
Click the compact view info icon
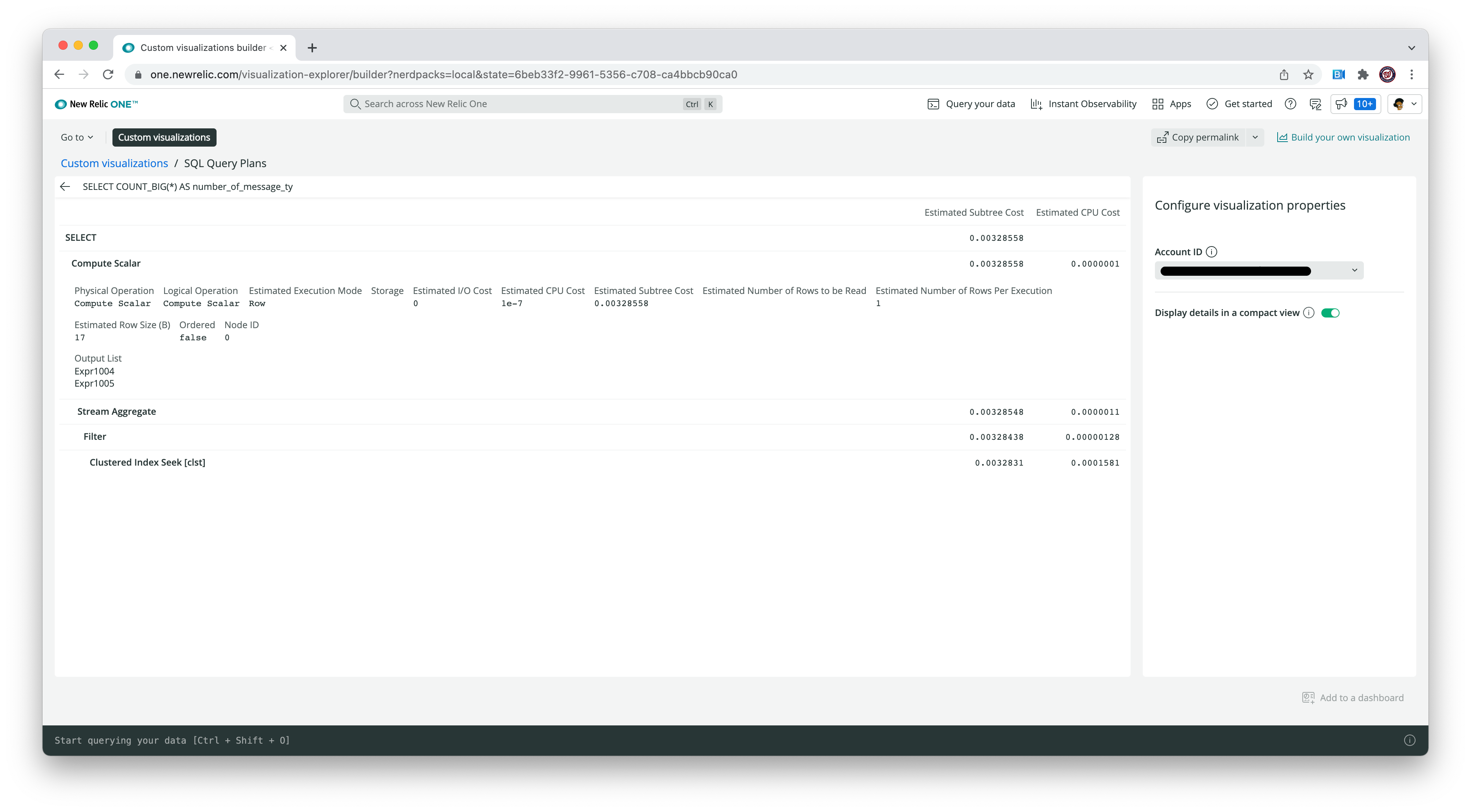(x=1309, y=313)
